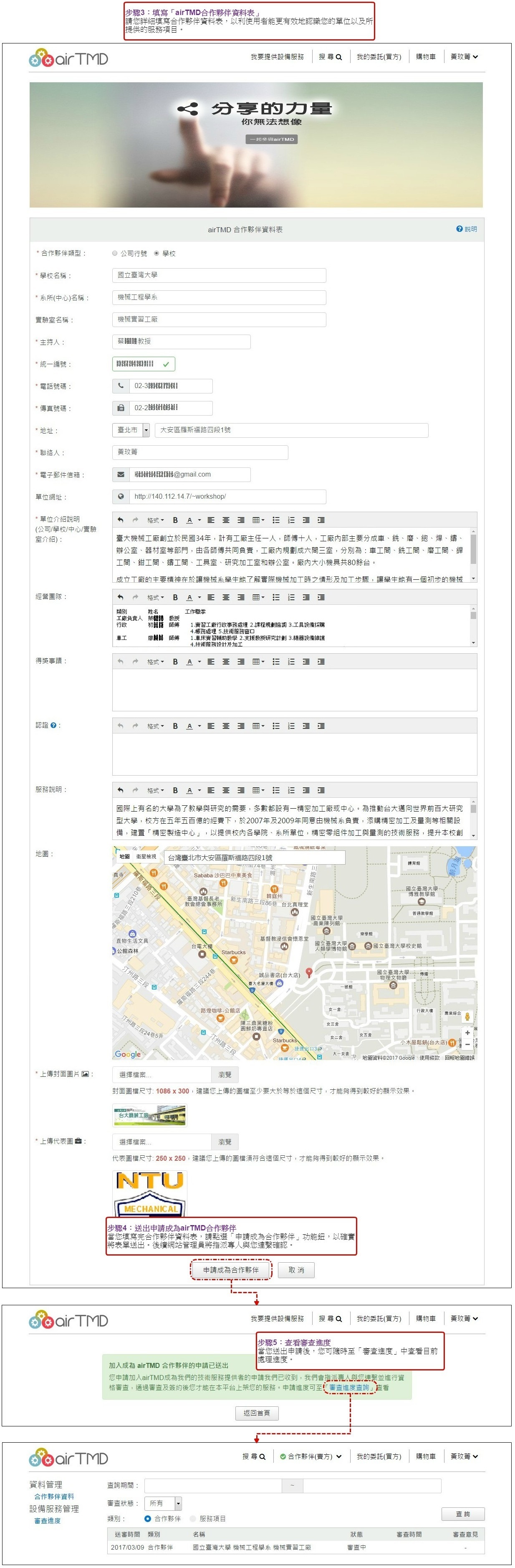Click the 審查進度查詢 link

(x=349, y=1387)
